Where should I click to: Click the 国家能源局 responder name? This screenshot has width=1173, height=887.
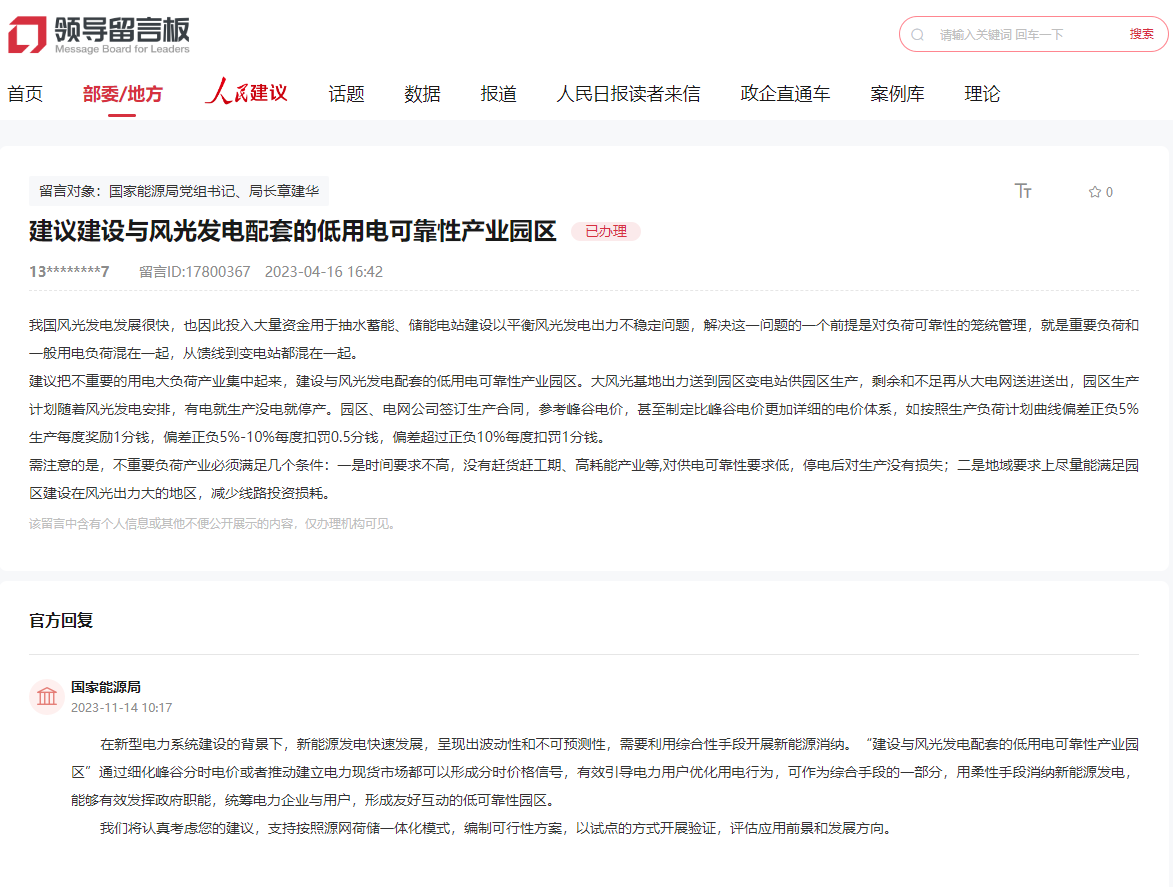[106, 687]
